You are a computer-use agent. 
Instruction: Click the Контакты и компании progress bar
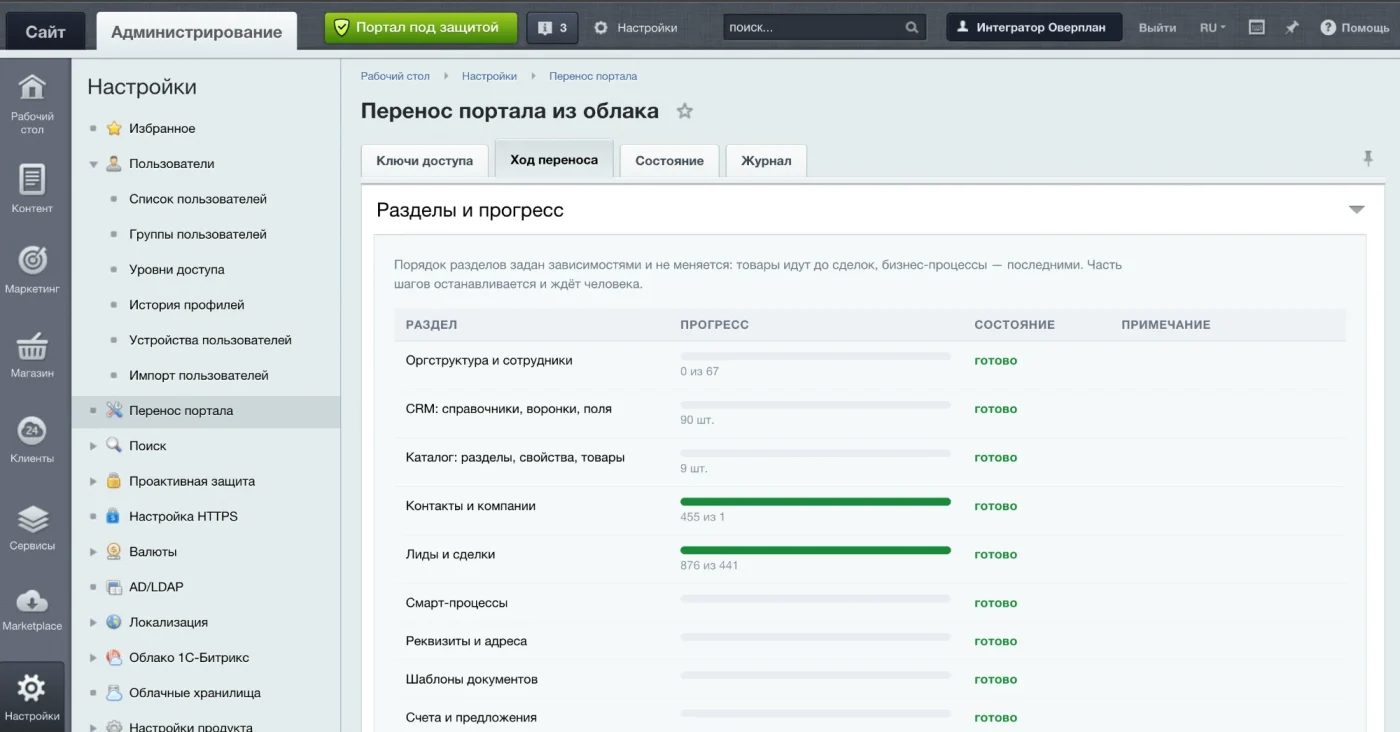[815, 502]
